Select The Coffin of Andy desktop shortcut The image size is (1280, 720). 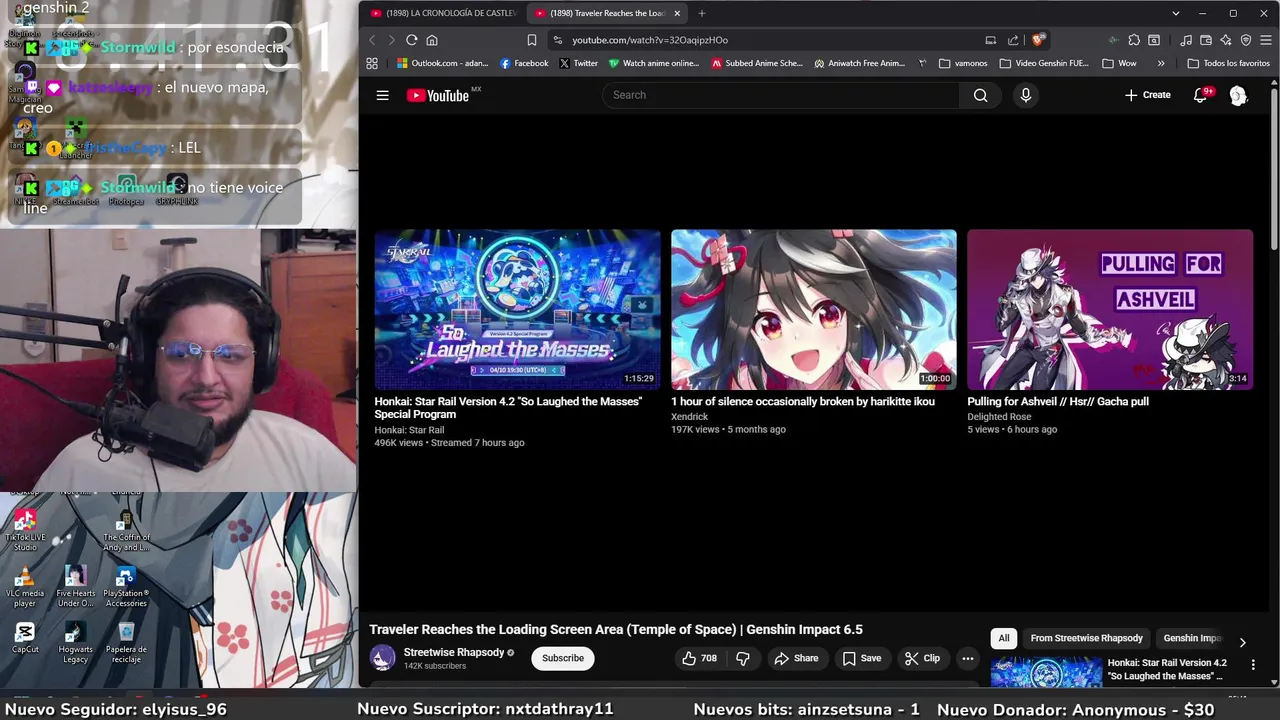point(126,530)
